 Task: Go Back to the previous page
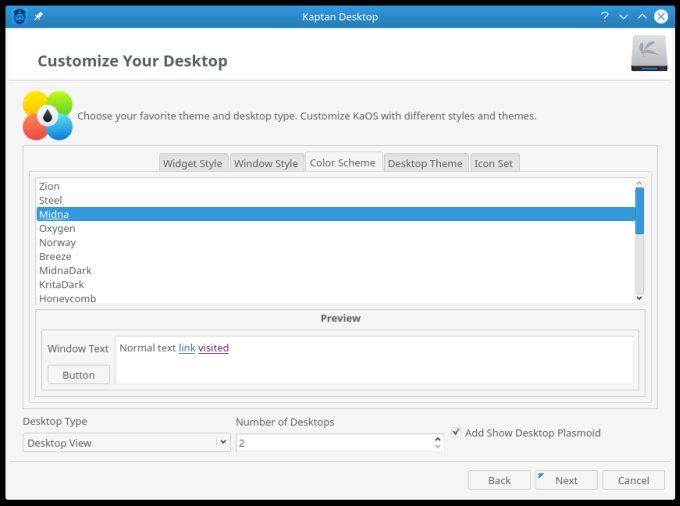click(x=499, y=480)
